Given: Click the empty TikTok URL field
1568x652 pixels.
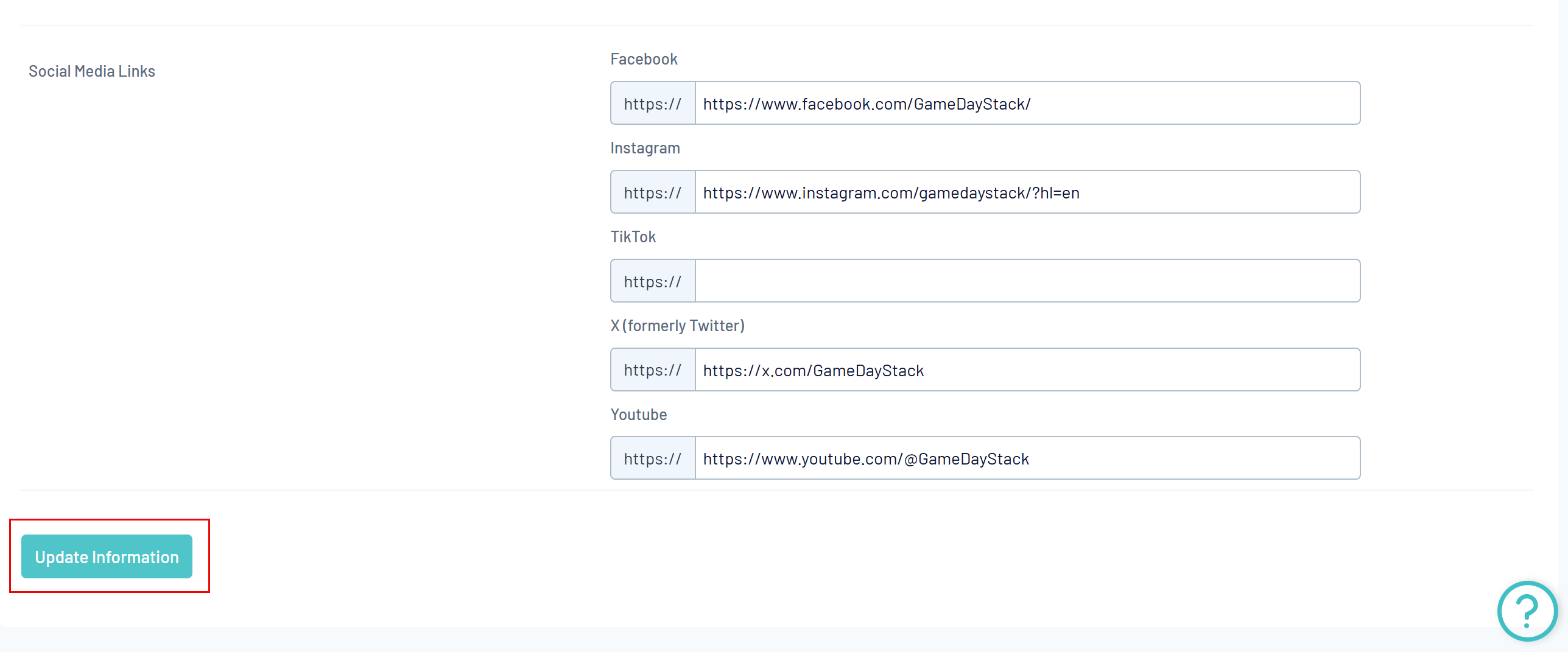Looking at the screenshot, I should tap(1027, 281).
